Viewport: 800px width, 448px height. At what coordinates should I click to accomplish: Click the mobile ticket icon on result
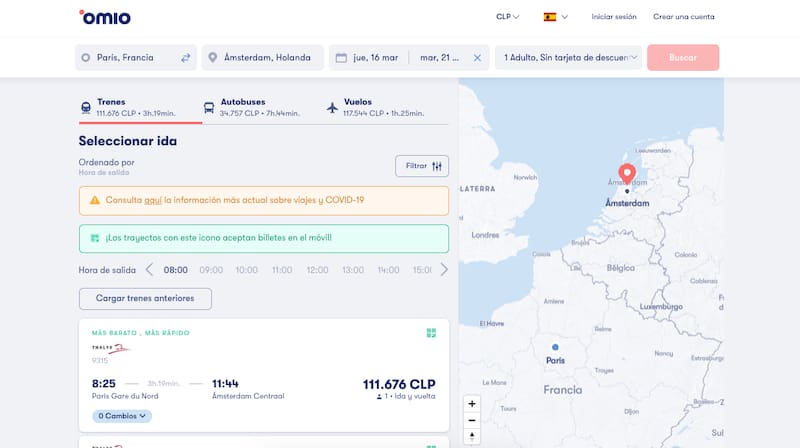(431, 333)
